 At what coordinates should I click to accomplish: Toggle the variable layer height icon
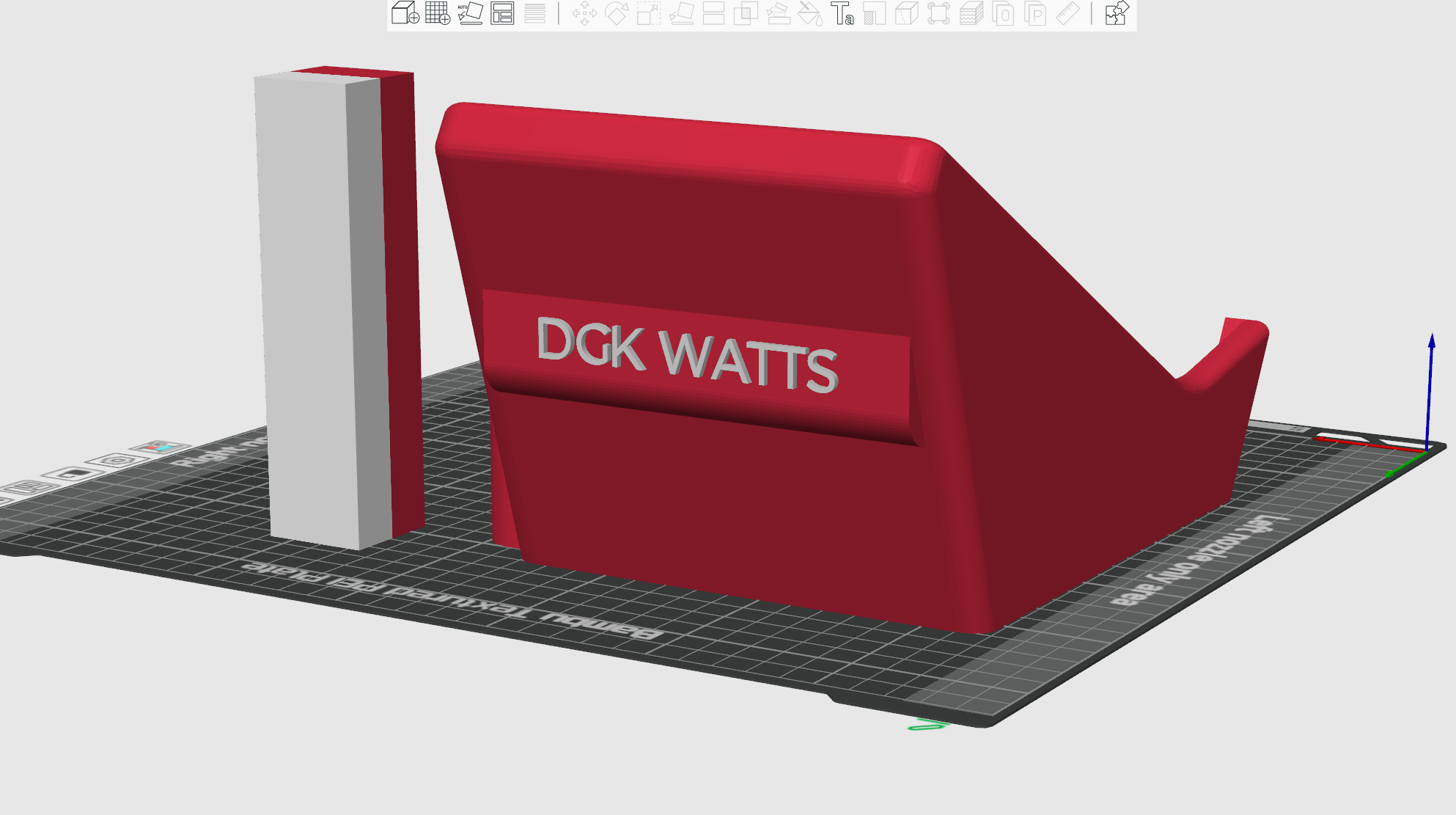[x=534, y=13]
